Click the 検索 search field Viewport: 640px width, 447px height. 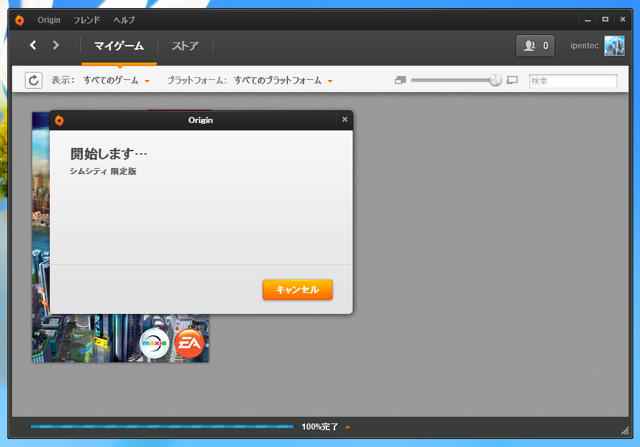(573, 81)
